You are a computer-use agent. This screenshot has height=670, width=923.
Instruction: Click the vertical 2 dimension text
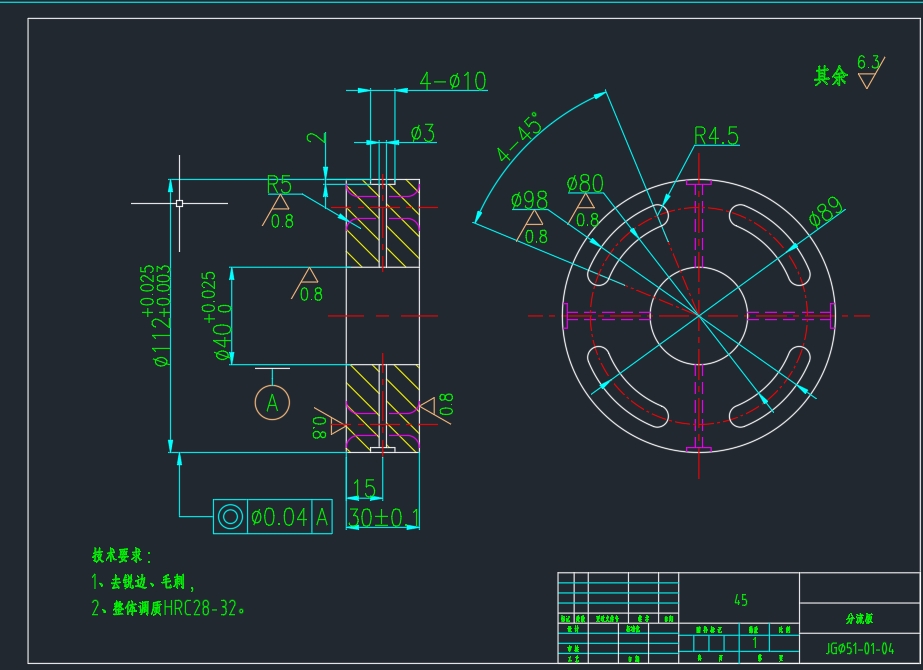click(317, 138)
